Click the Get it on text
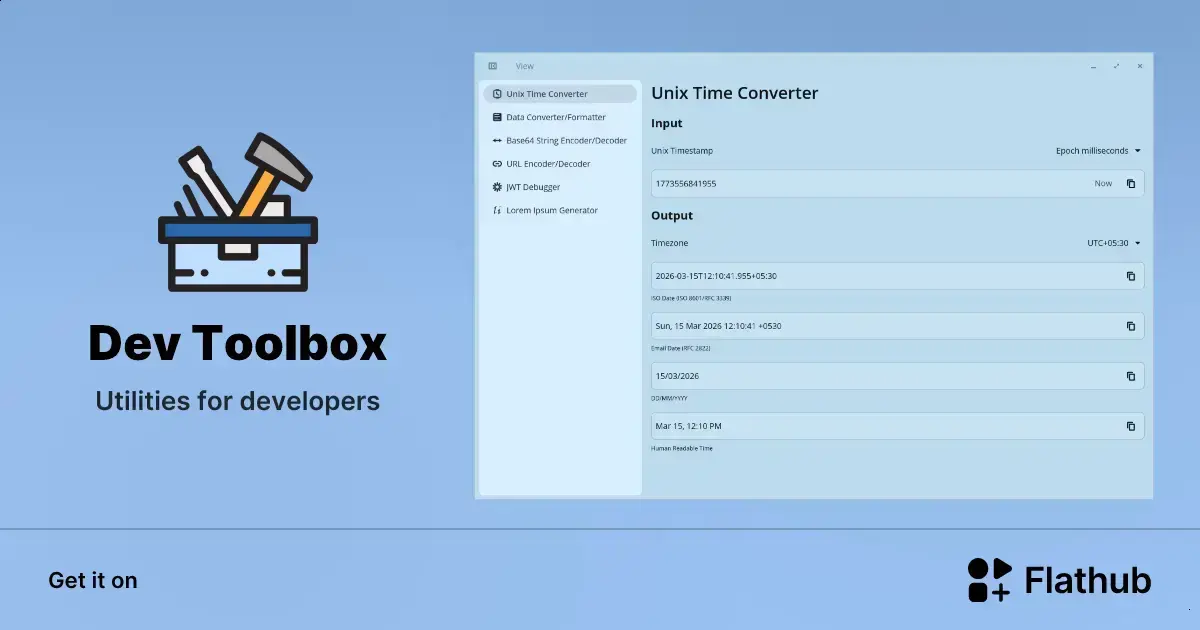Viewport: 1200px width, 630px height. [93, 580]
